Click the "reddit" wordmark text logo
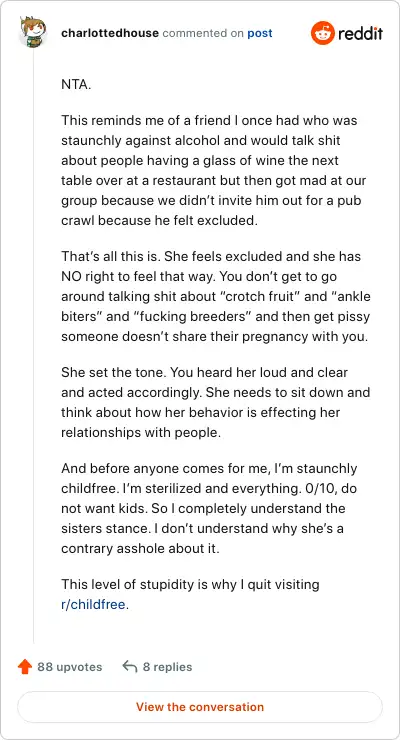The width and height of the screenshot is (400, 740). point(360,34)
